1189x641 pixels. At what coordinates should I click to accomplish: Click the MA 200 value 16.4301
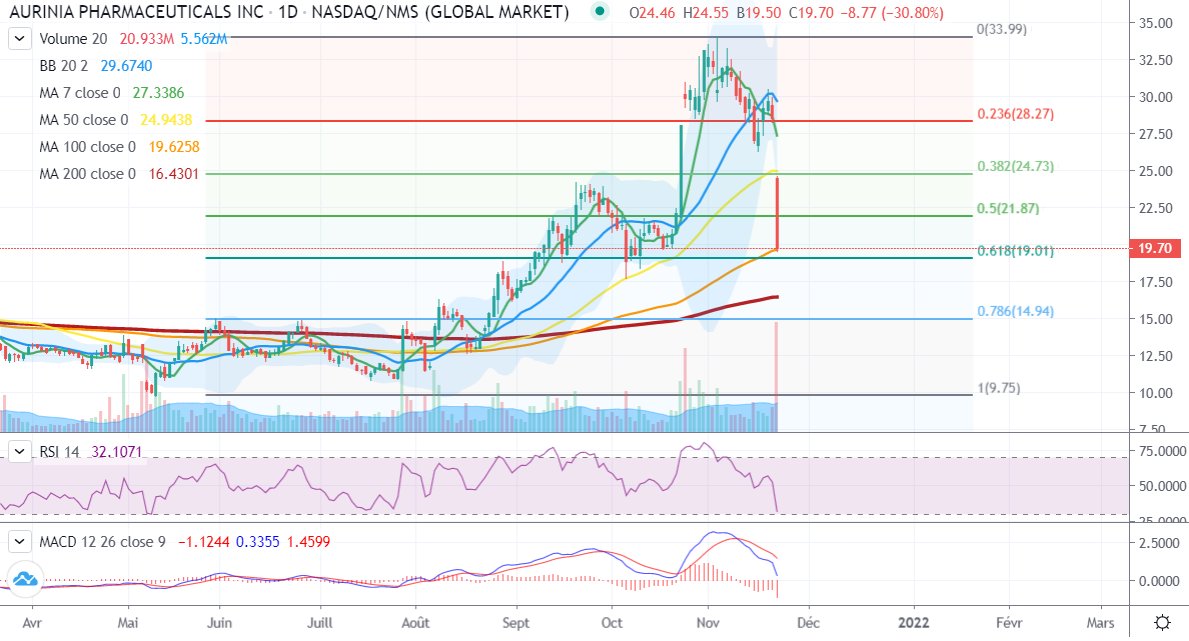tap(174, 174)
